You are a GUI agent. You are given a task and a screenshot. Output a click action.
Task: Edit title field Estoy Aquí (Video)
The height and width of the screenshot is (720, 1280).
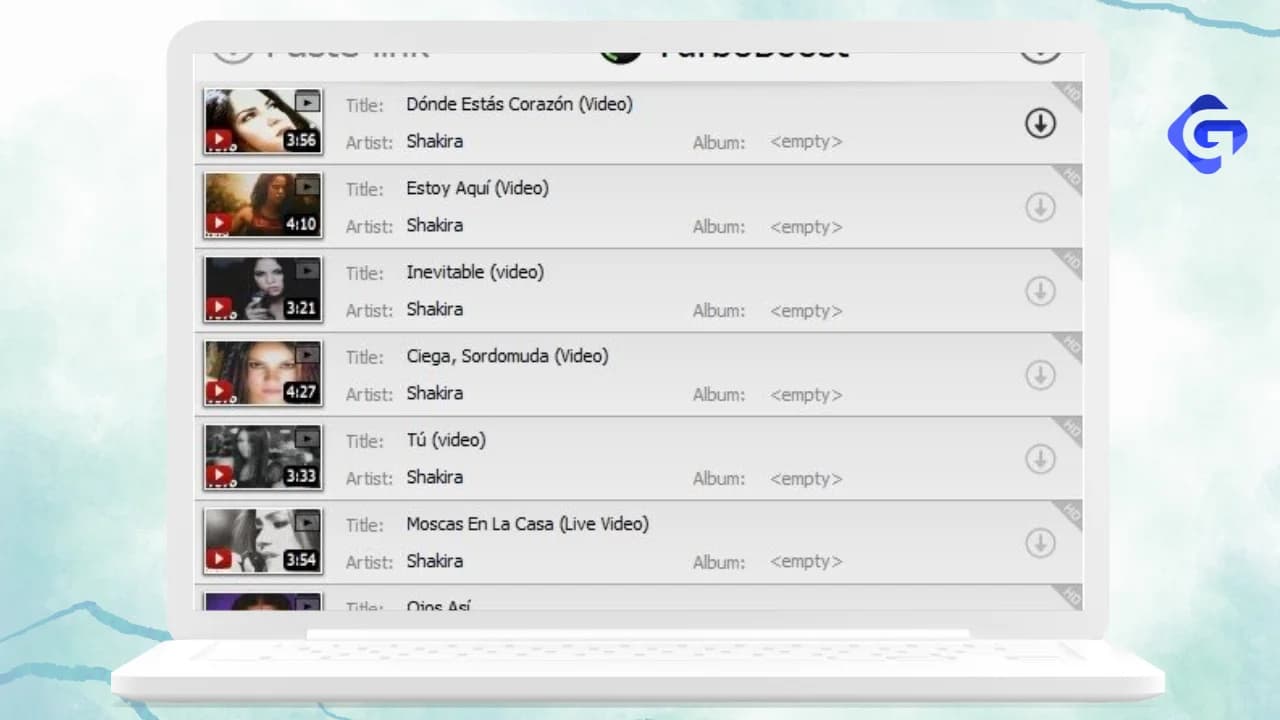click(x=477, y=188)
